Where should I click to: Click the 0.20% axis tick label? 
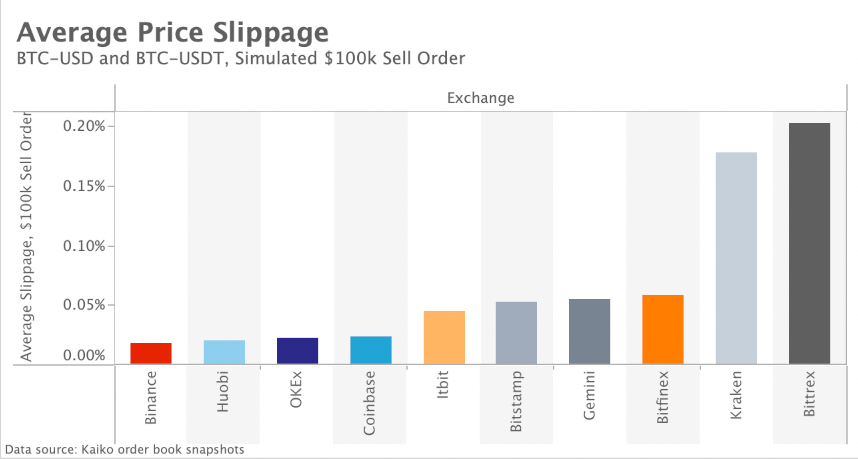tap(84, 126)
